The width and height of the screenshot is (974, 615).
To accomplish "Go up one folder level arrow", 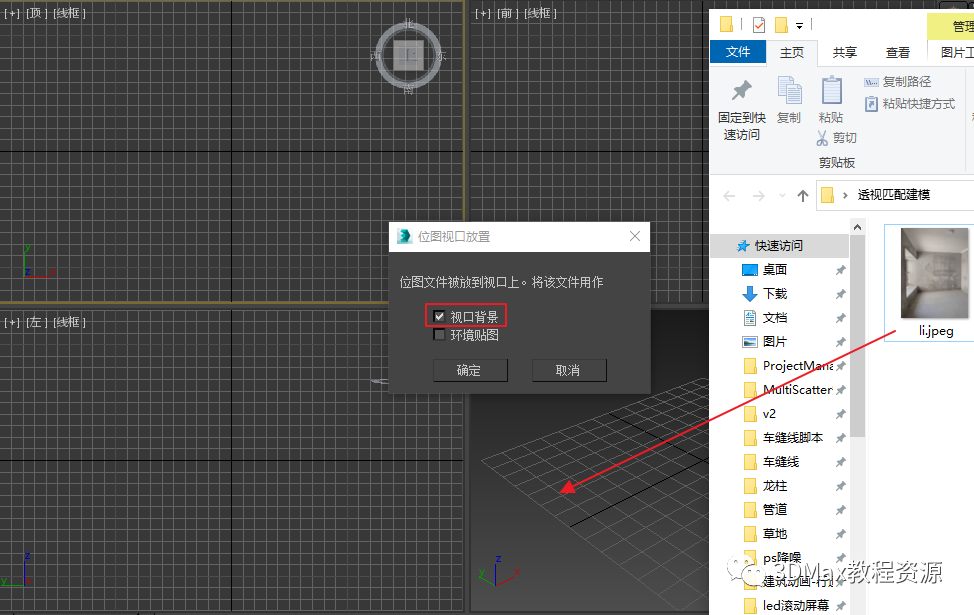I will [803, 196].
